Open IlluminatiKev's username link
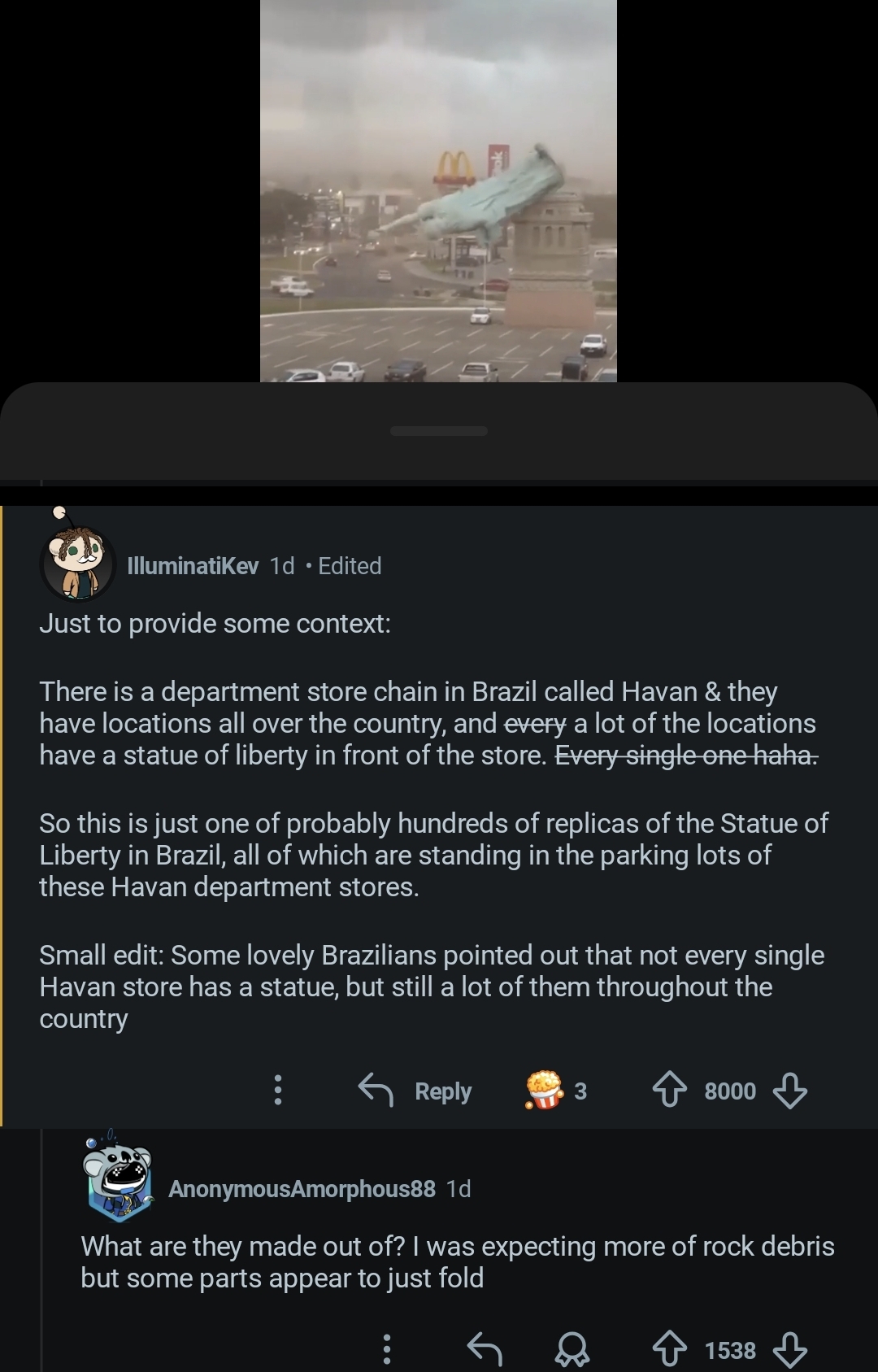Screen dimensions: 878x1372 [193, 566]
